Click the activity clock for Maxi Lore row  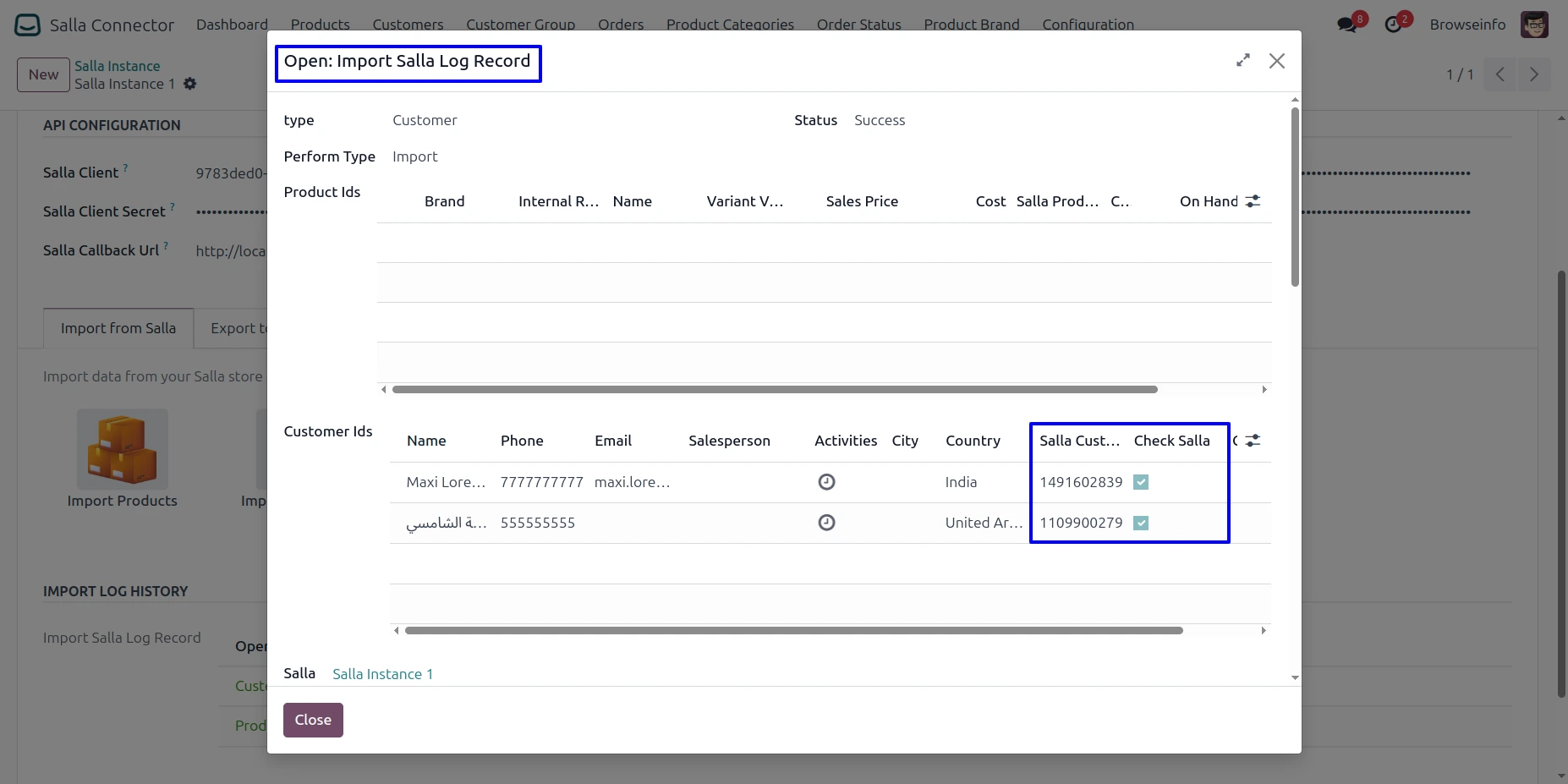pos(826,482)
